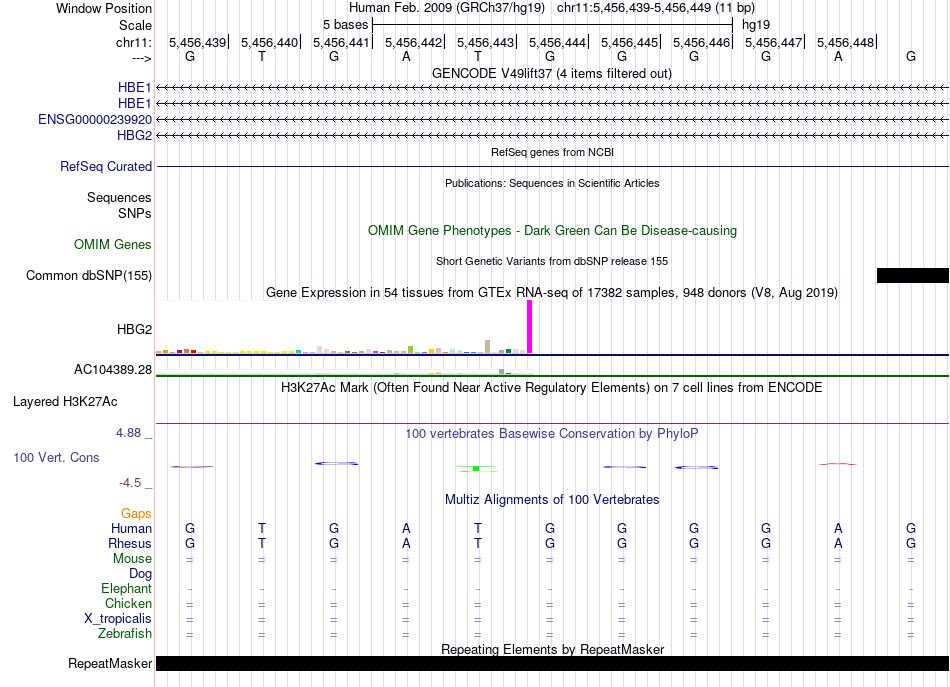Click the Dog alignment row label
The height and width of the screenshot is (687, 950).
140,573
